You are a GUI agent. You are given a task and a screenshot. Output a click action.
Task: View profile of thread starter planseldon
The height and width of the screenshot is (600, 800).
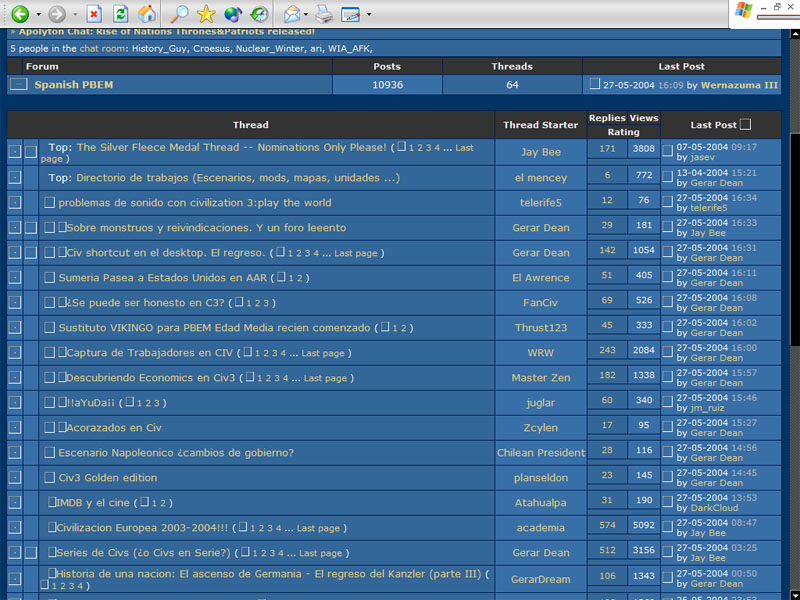540,478
